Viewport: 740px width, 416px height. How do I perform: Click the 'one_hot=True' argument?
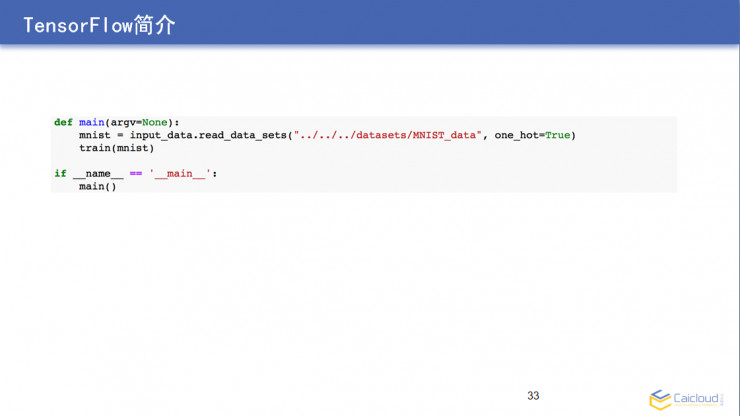click(532, 135)
